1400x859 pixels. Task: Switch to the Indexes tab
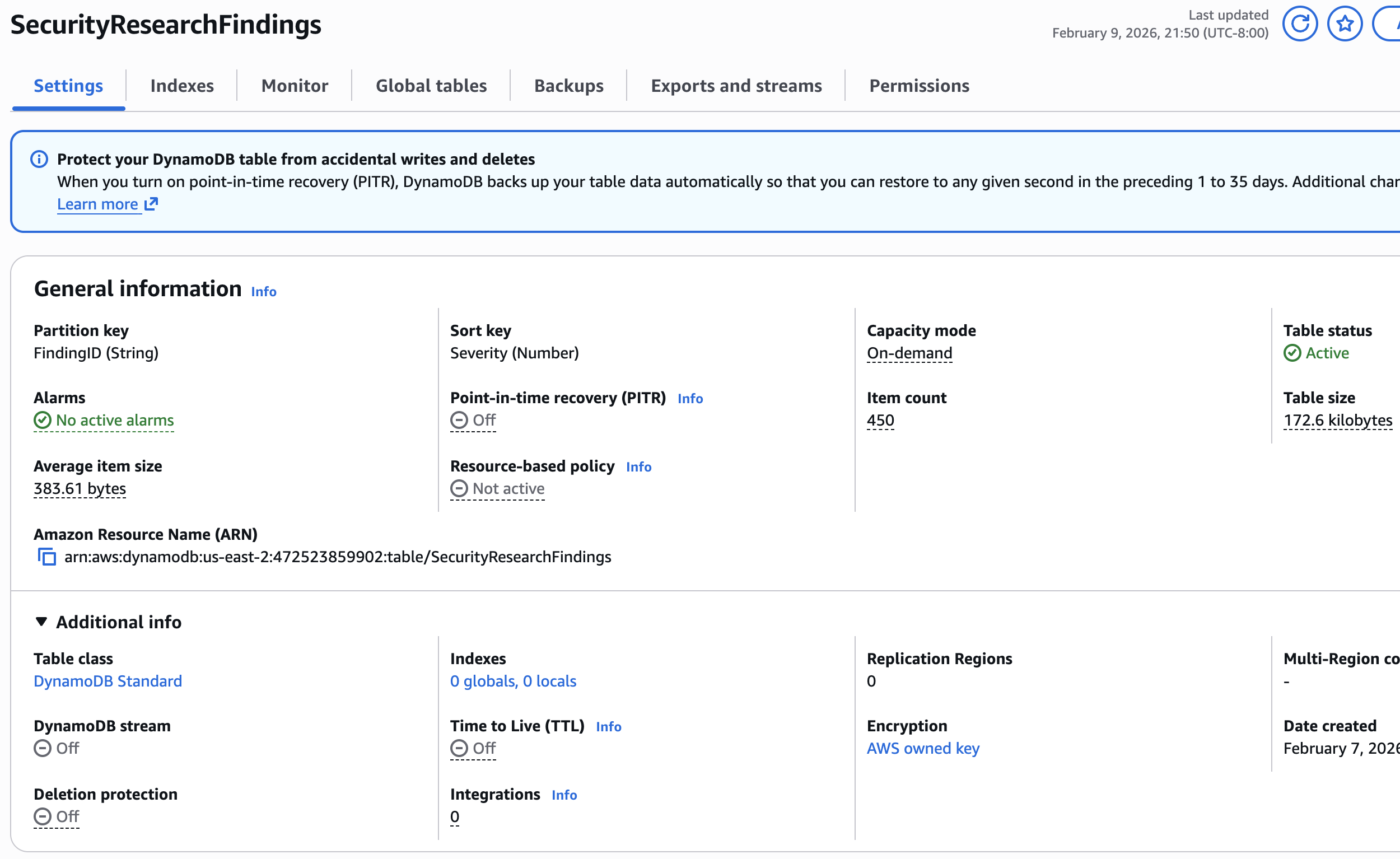182,85
